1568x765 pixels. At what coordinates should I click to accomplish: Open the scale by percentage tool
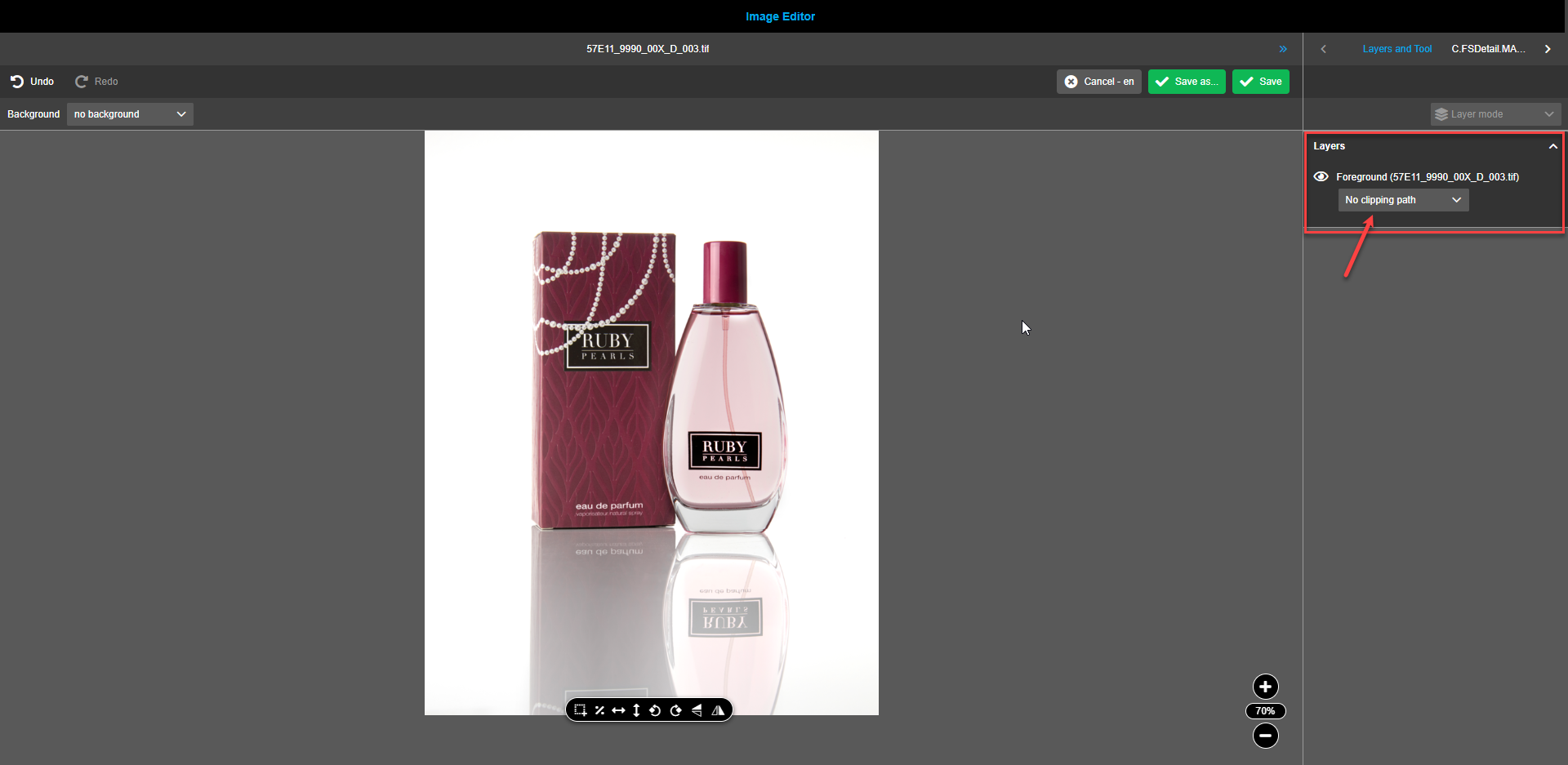(x=600, y=709)
